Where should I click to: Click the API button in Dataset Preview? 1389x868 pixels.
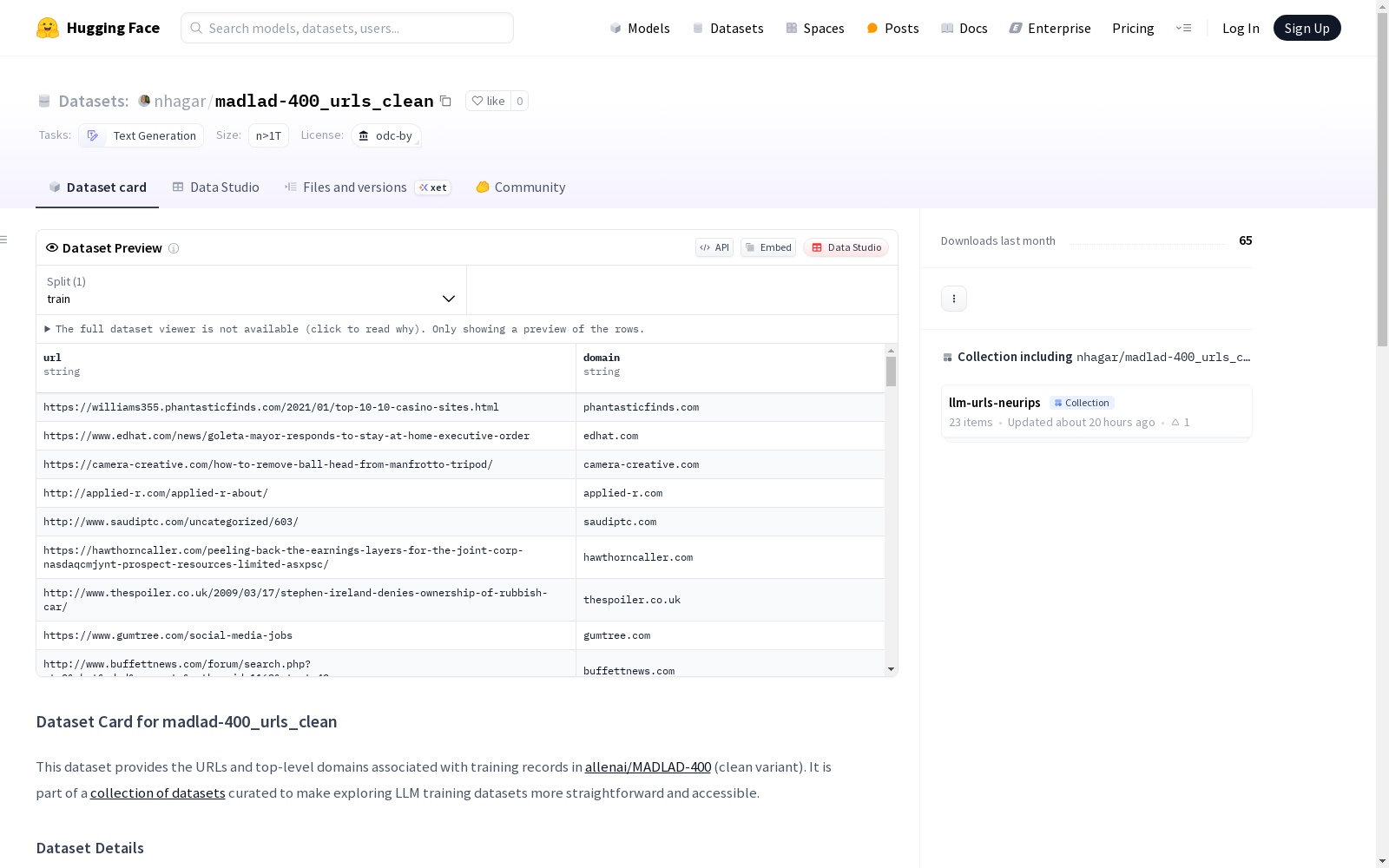coord(714,247)
